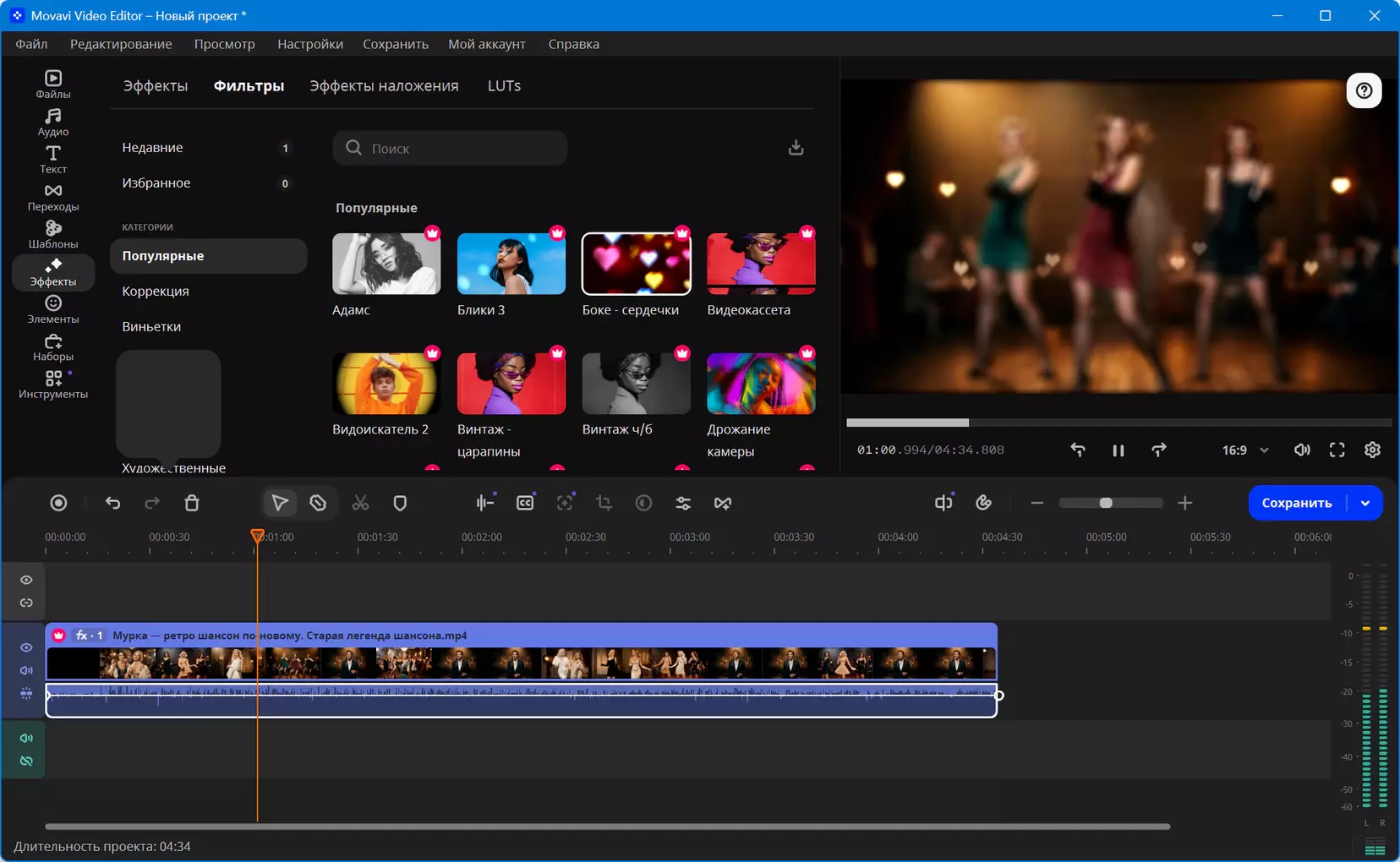1400x862 pixels.
Task: Toggle unlink icon on audio track
Action: click(x=26, y=761)
